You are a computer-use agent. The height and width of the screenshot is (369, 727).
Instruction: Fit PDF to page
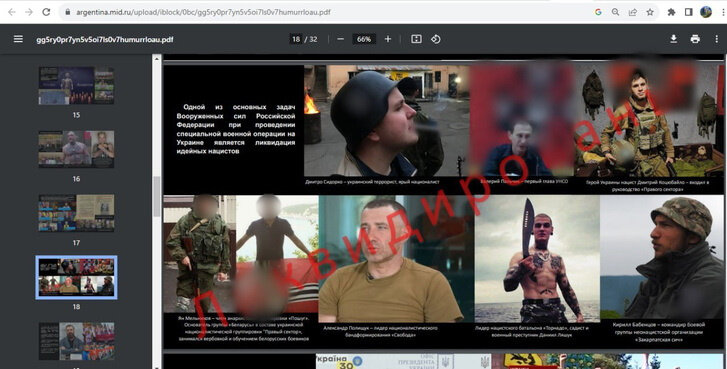(416, 39)
